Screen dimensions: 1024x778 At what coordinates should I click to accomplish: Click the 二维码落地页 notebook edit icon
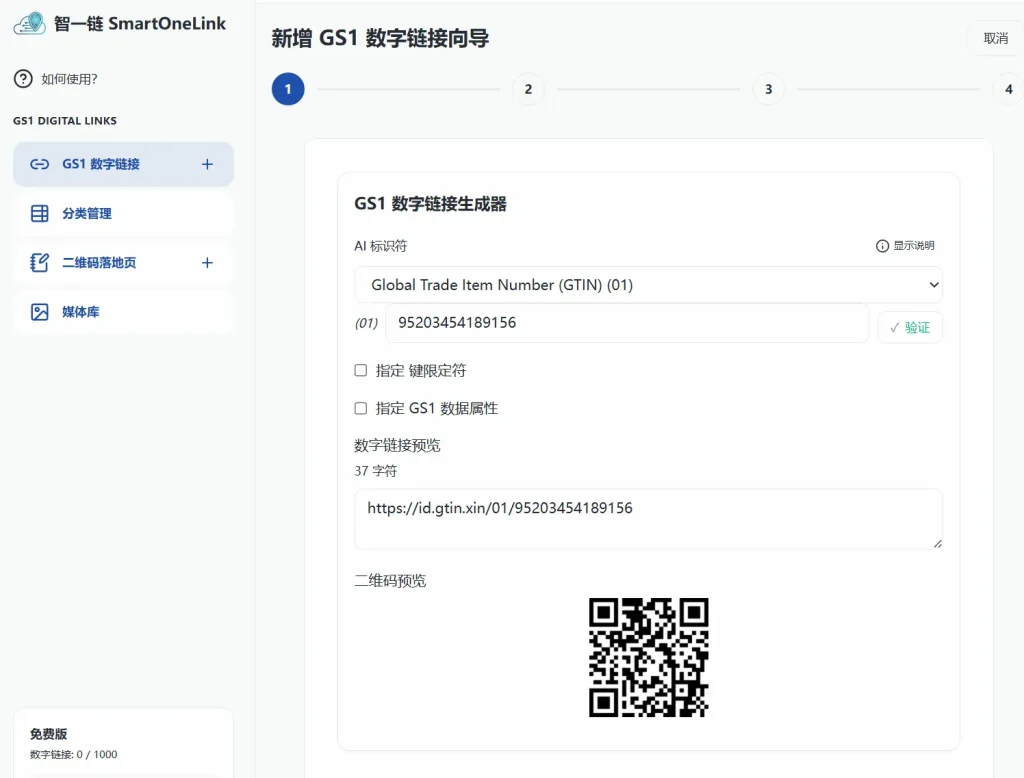[40, 263]
